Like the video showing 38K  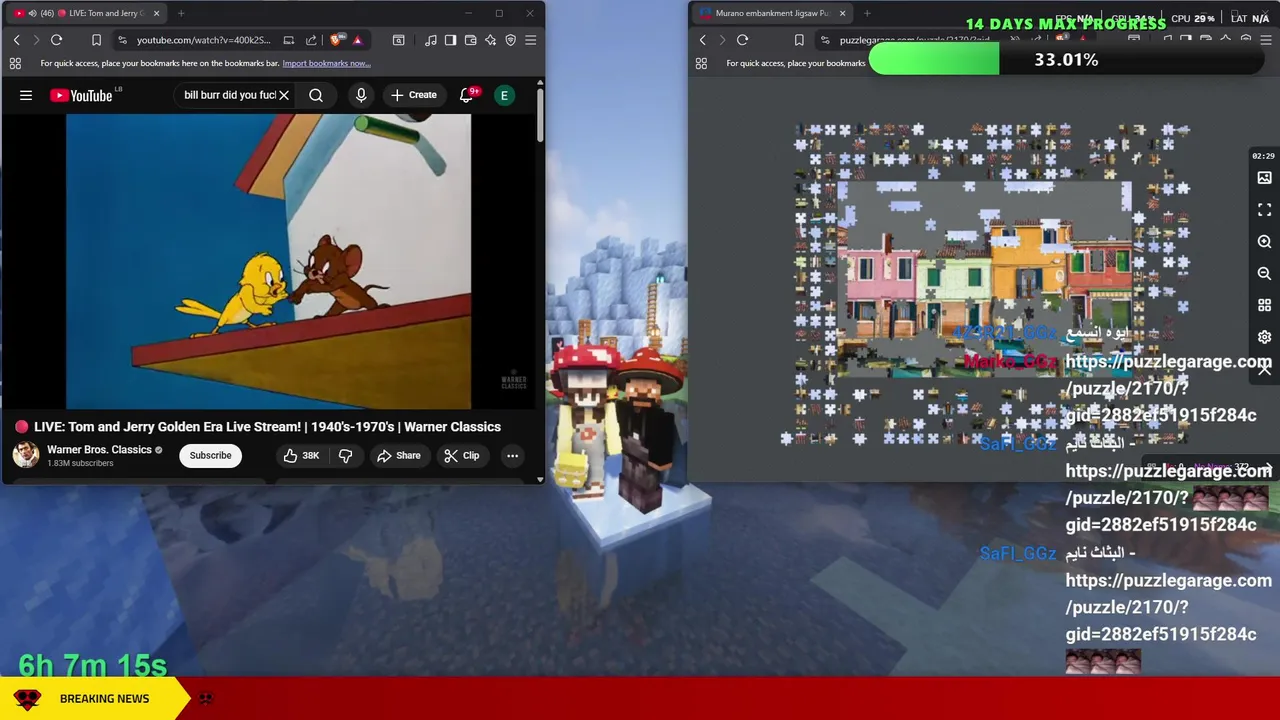[x=301, y=455]
